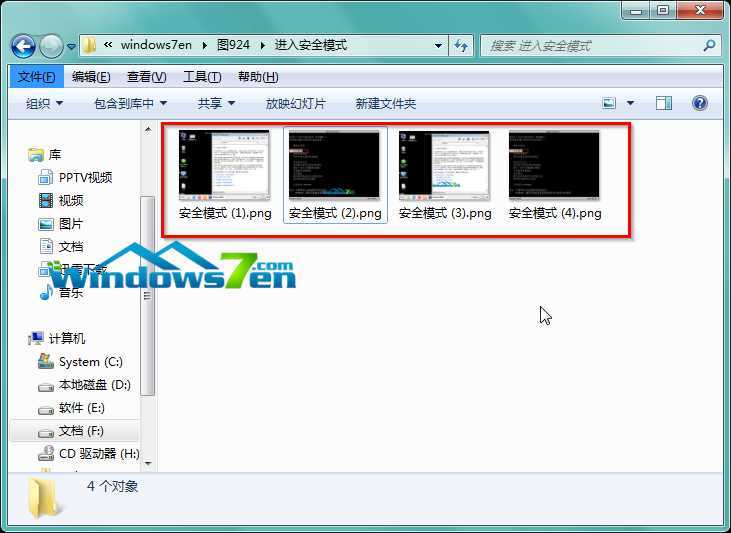This screenshot has width=731, height=533.
Task: Expand the address bar history dropdown
Action: point(438,45)
